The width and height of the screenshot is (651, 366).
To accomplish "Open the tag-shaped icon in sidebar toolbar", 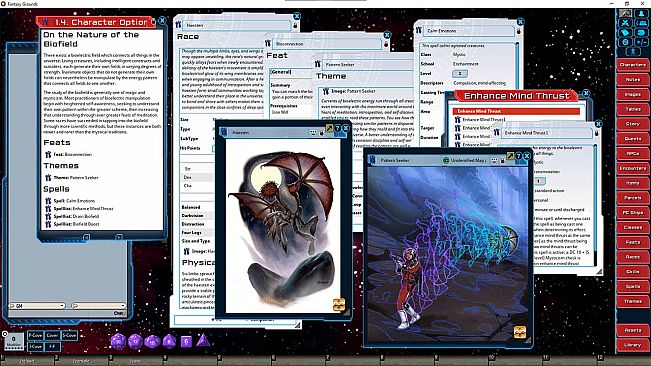I will [625, 32].
